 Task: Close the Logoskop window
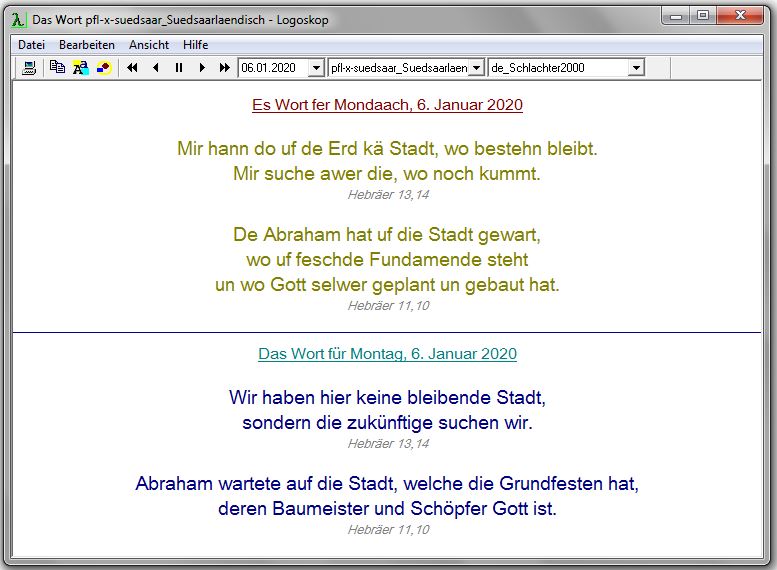(x=740, y=15)
